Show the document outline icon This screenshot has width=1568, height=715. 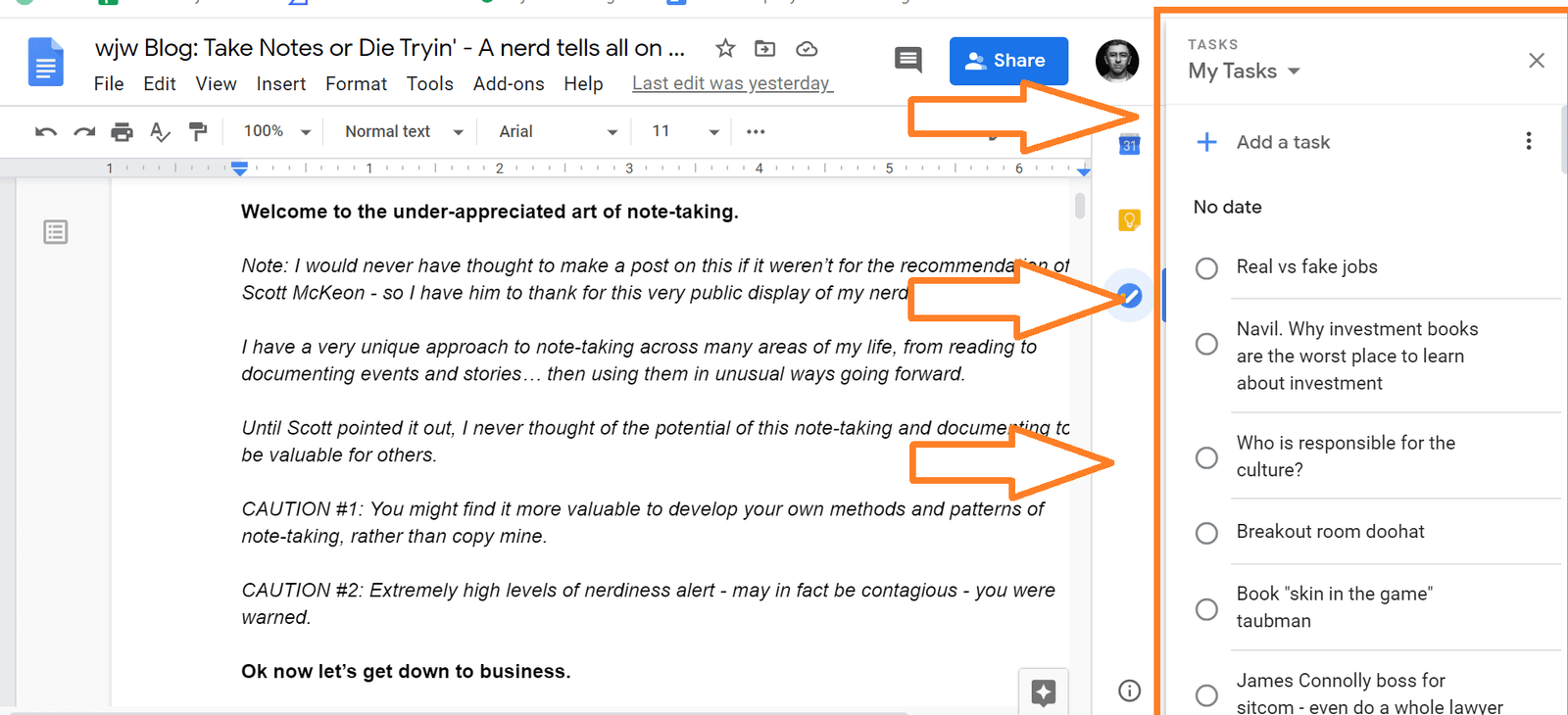point(56,232)
